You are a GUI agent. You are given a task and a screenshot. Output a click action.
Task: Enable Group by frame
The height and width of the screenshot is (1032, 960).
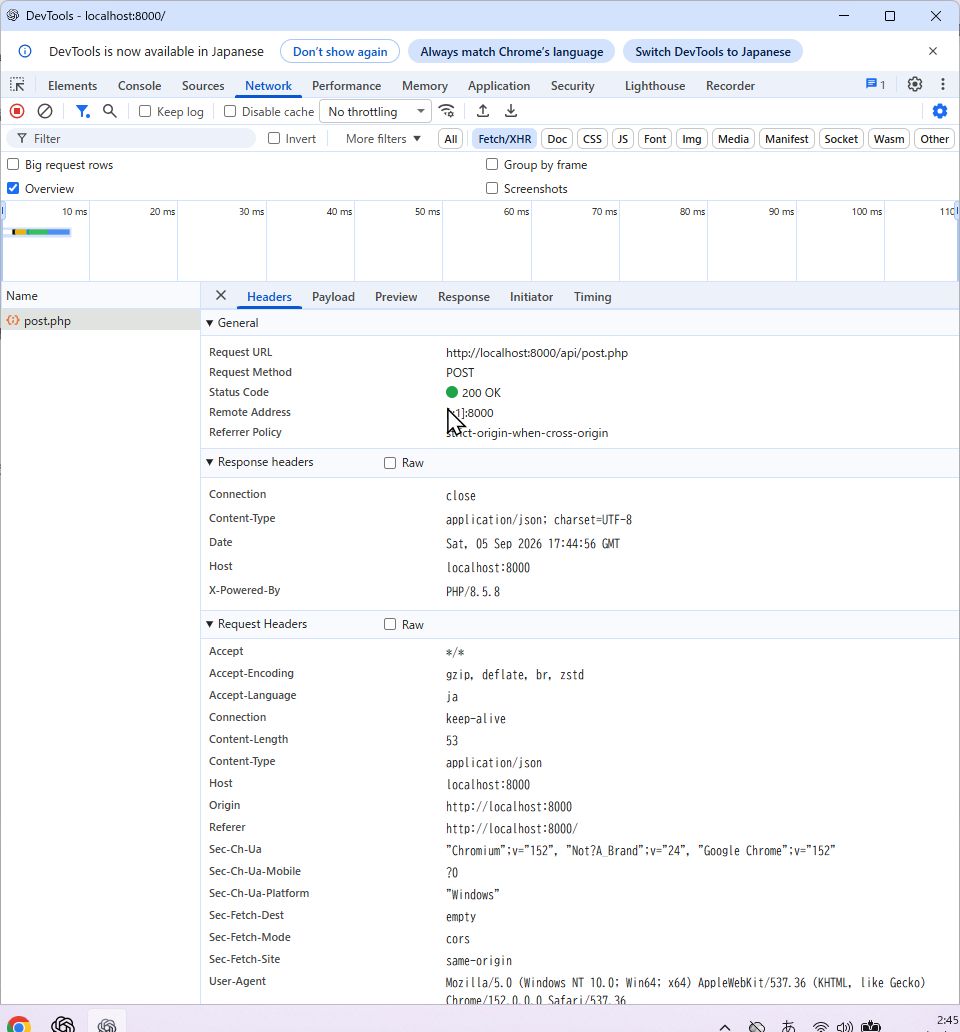[x=492, y=164]
